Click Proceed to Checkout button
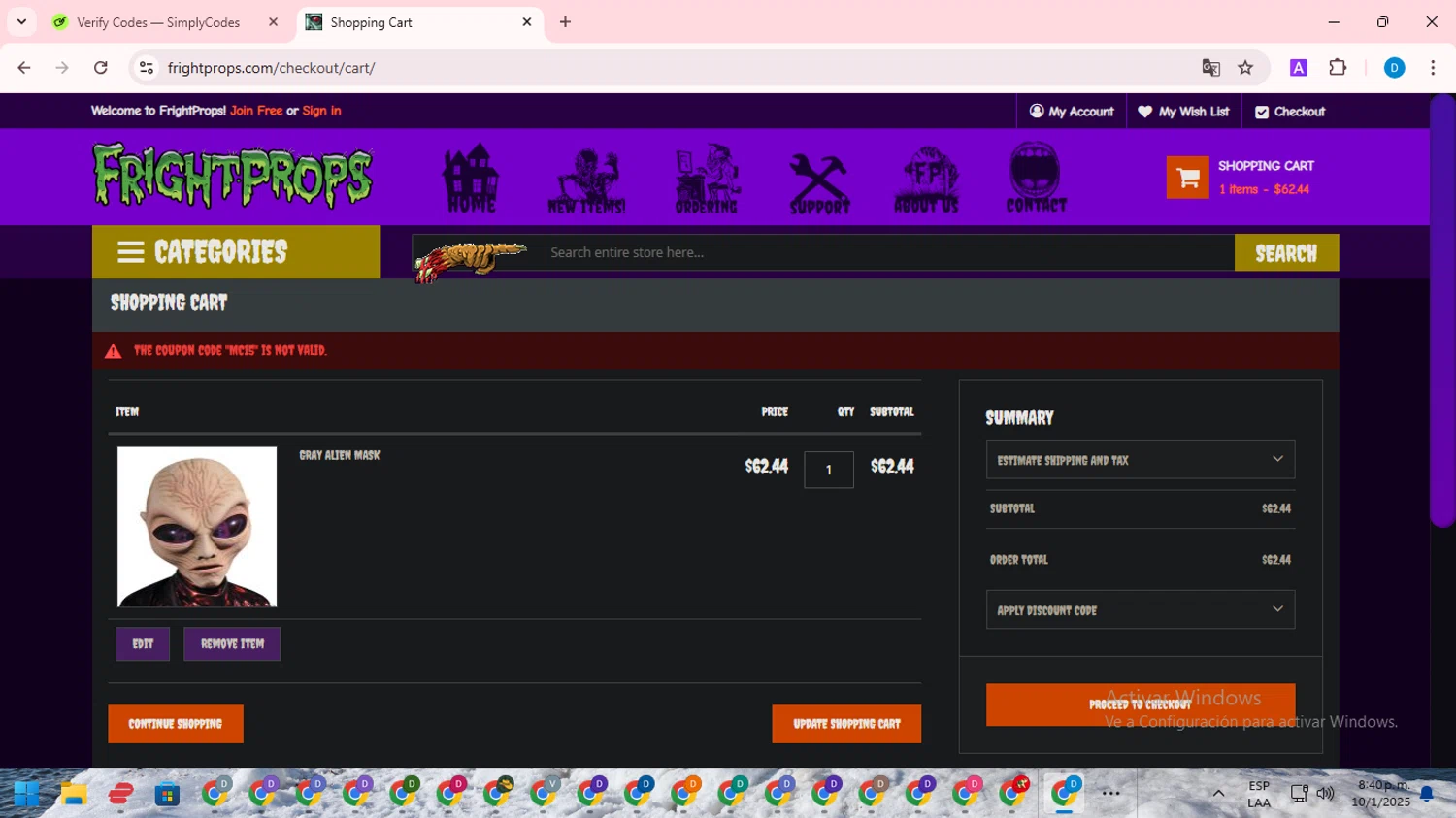The height and width of the screenshot is (818, 1456). click(1141, 704)
